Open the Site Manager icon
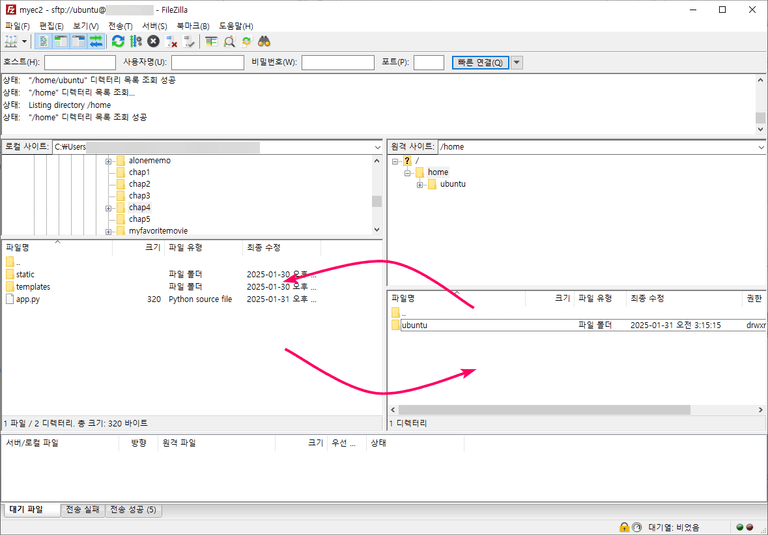The image size is (768, 535). click(12, 41)
